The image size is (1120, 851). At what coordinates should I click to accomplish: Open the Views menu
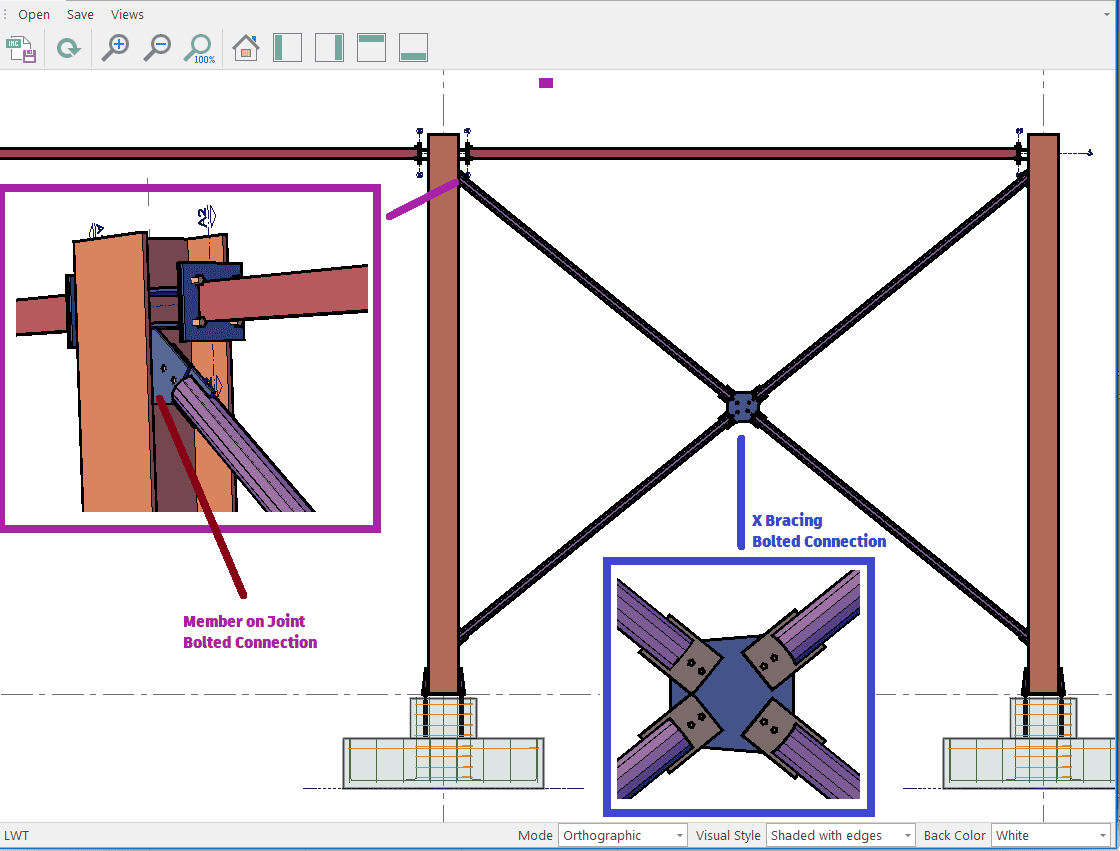[127, 15]
